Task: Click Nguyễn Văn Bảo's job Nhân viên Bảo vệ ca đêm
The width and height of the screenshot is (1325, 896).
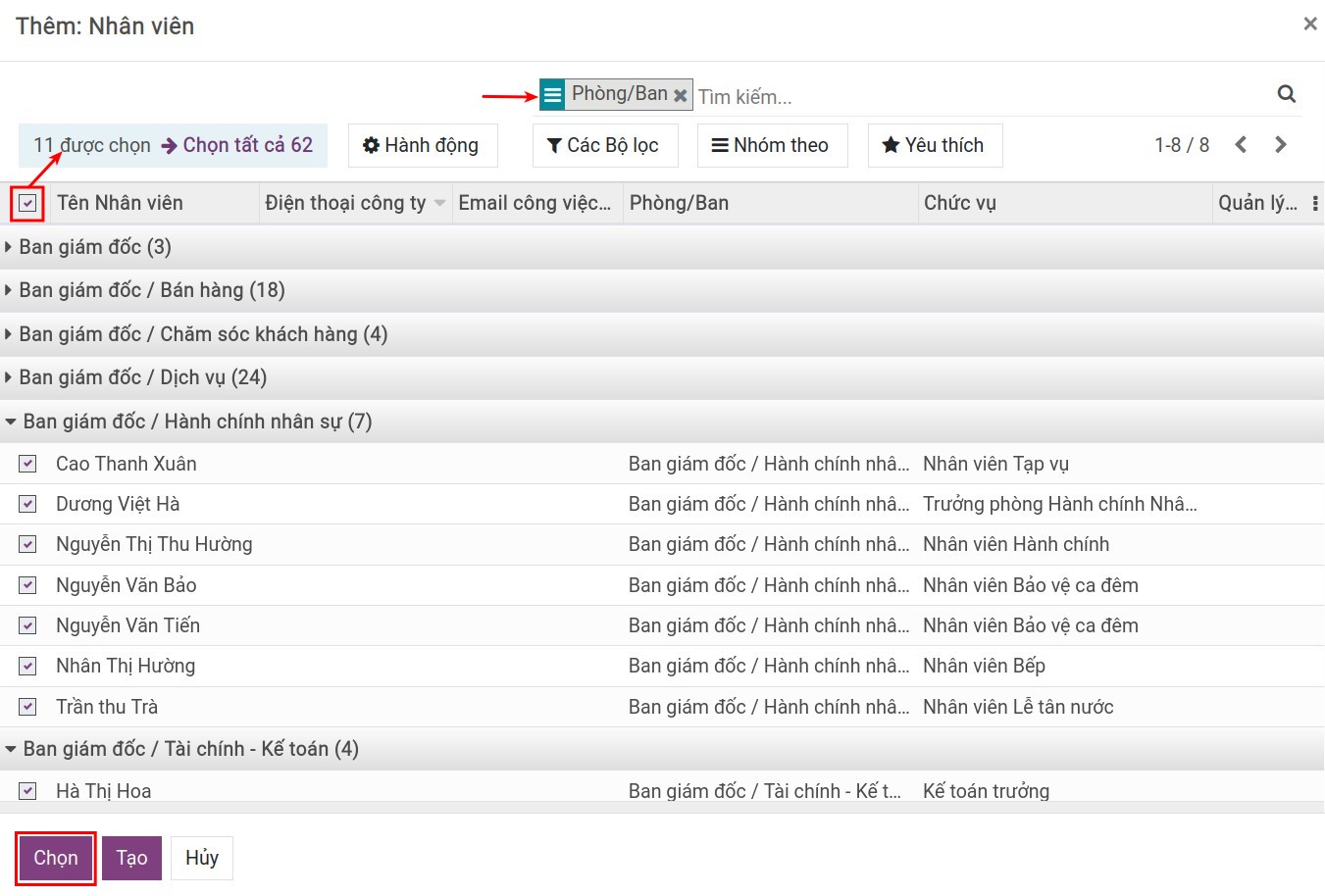Action: pyautogui.click(x=1031, y=585)
